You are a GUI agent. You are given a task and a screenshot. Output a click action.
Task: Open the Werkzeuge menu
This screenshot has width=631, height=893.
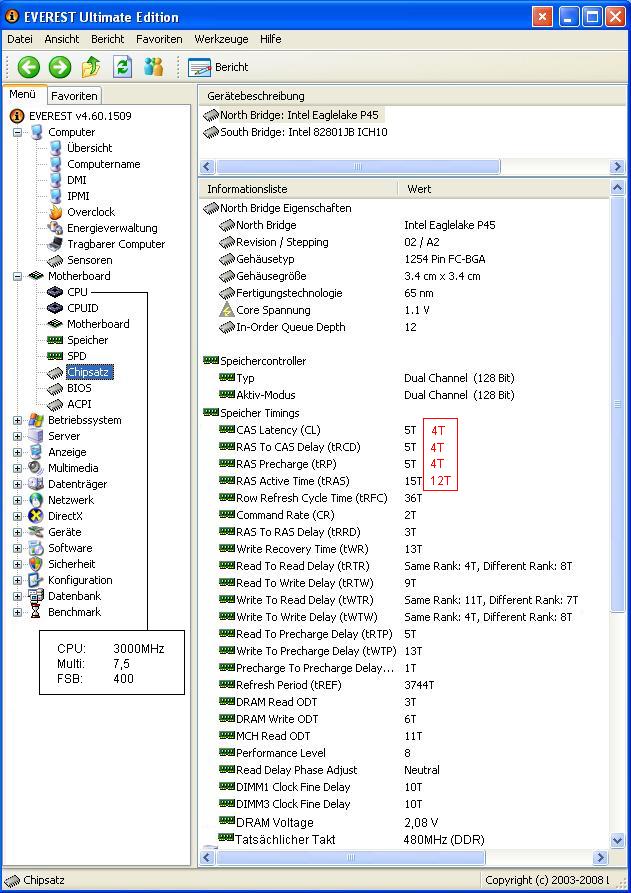[x=222, y=39]
